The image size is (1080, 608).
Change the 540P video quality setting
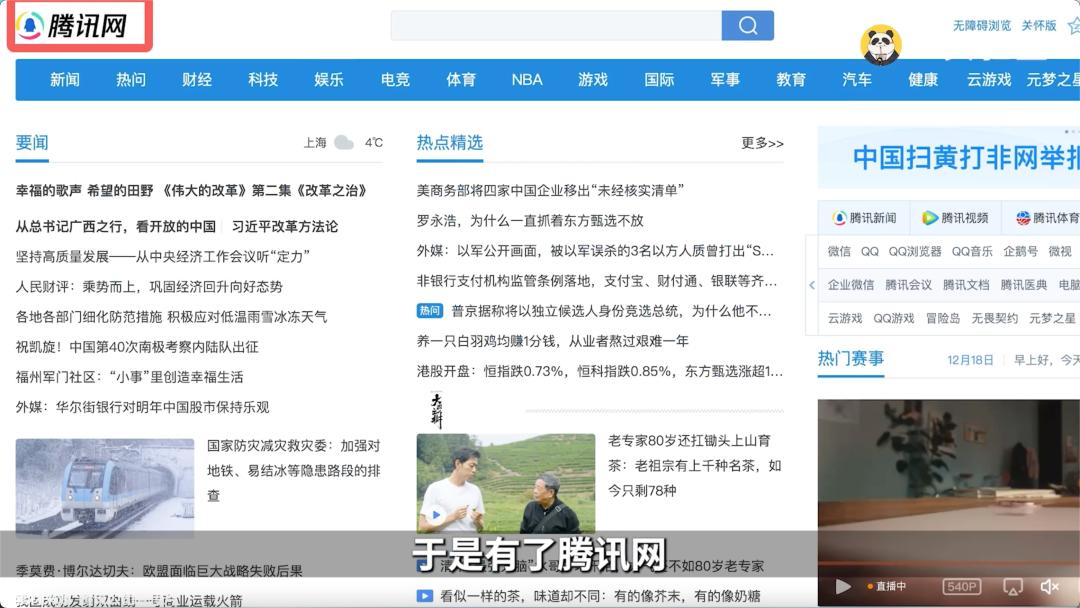coord(962,586)
